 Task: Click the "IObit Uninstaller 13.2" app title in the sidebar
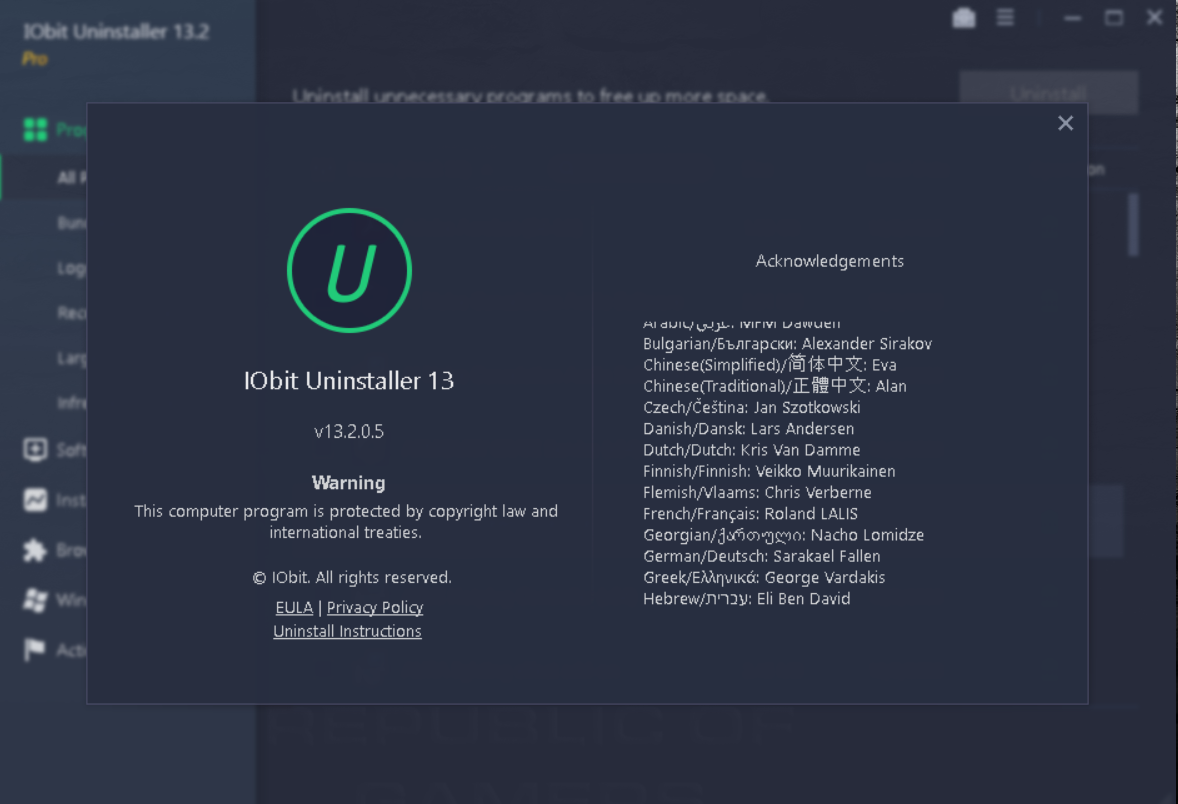pyautogui.click(x=116, y=32)
